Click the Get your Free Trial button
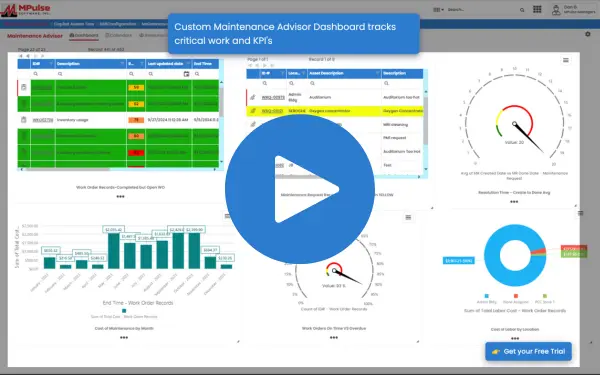Viewport: 600px width, 375px height. [528, 351]
